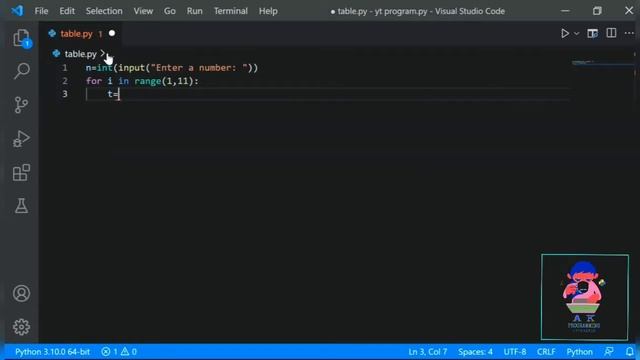The image size is (640, 360).
Task: Open the Terminal menu
Action: 231,11
